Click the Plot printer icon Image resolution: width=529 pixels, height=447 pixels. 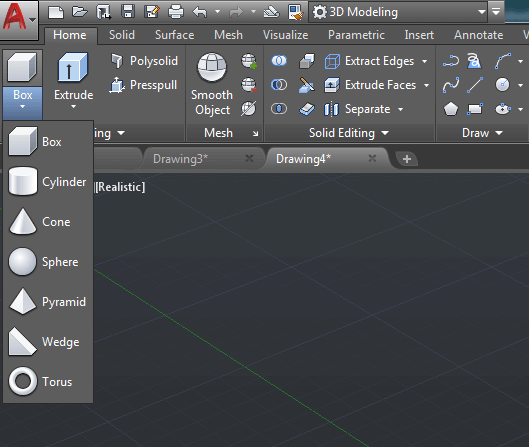coord(176,12)
